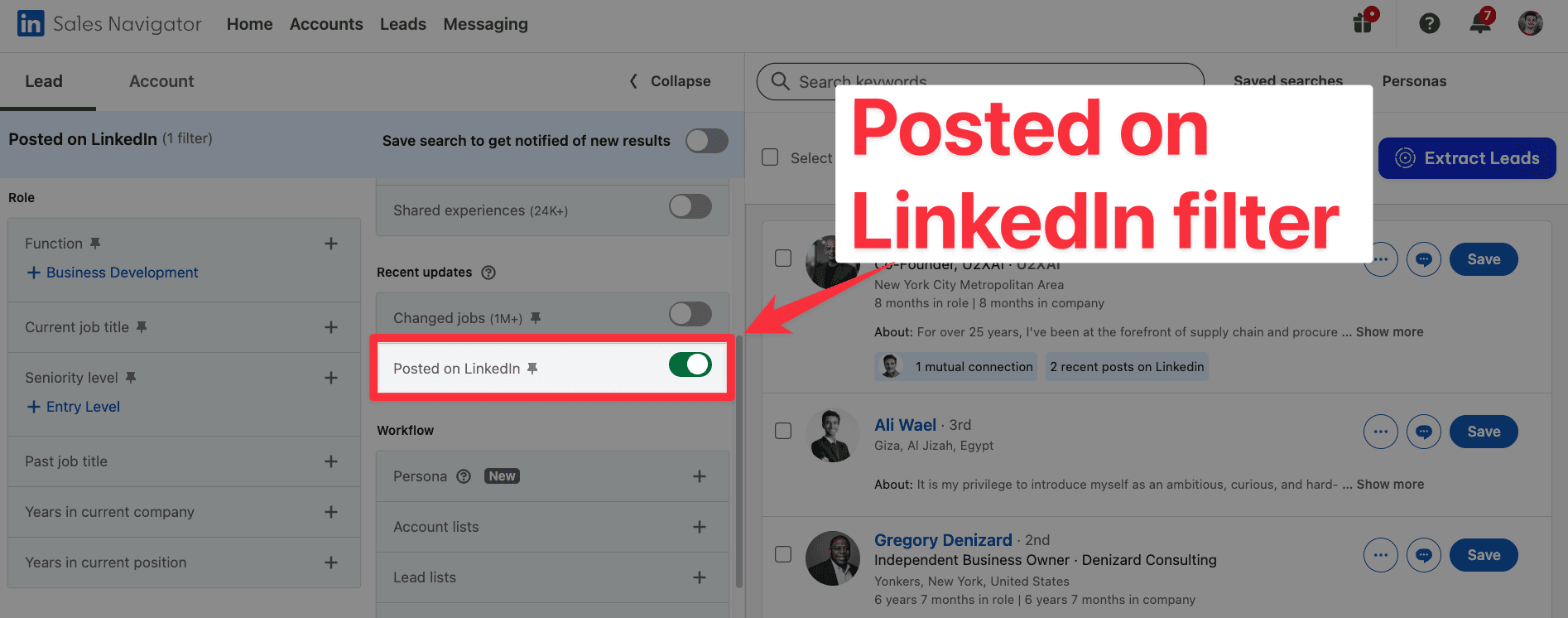Image resolution: width=1568 pixels, height=618 pixels.
Task: Go to Home in top navigation
Action: tap(250, 24)
